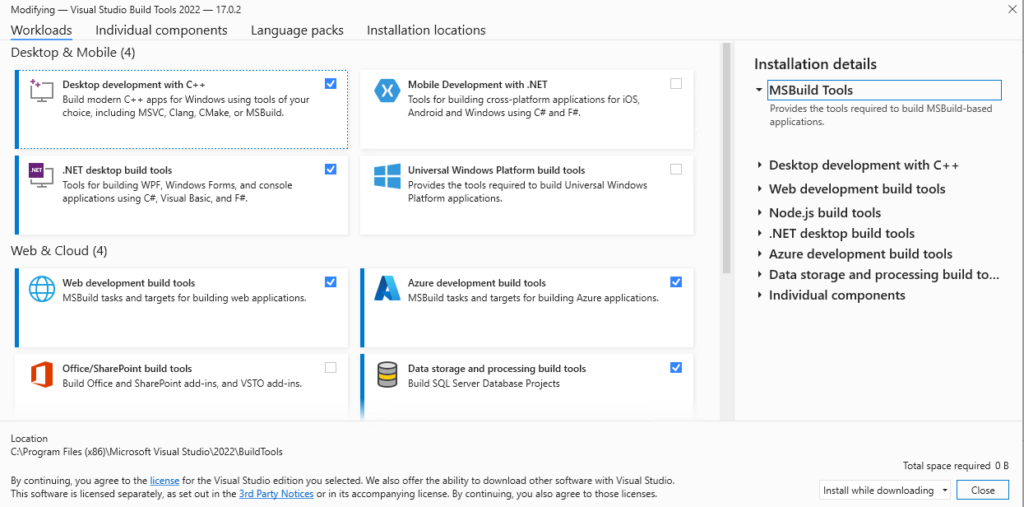Viewport: 1024px width, 507px height.
Task: Uncheck Web development build tools workload
Action: [x=330, y=282]
